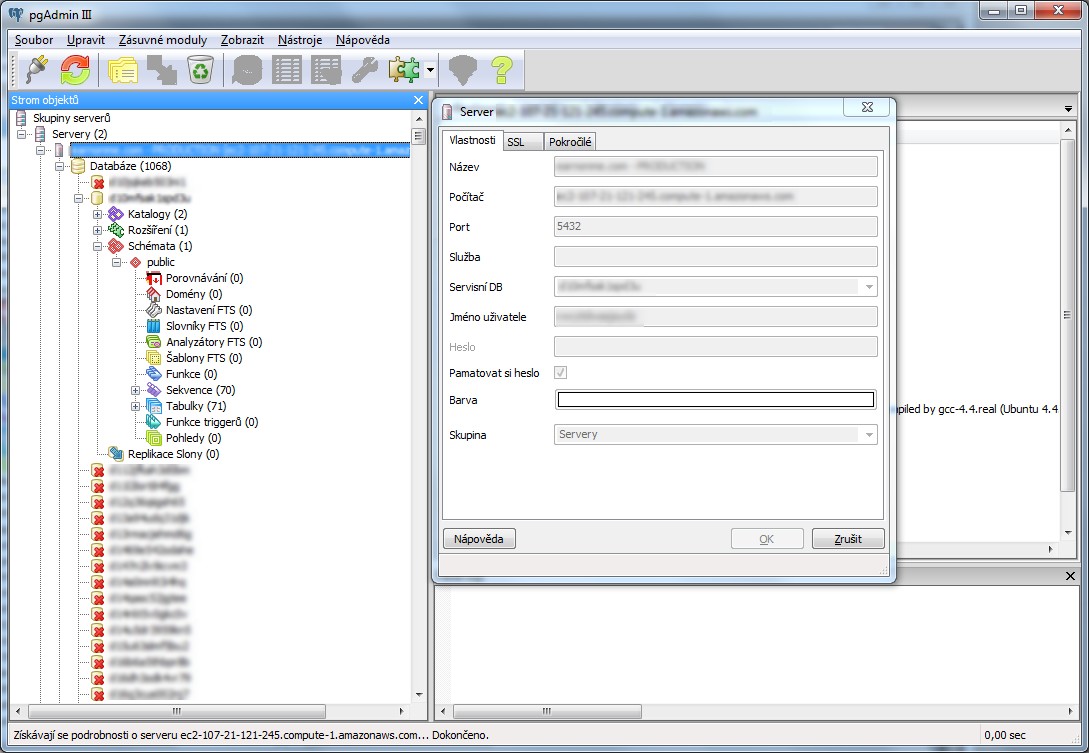Click the Funkce triggerů (0) node icon
Screen dimensions: 1089x753
point(153,422)
